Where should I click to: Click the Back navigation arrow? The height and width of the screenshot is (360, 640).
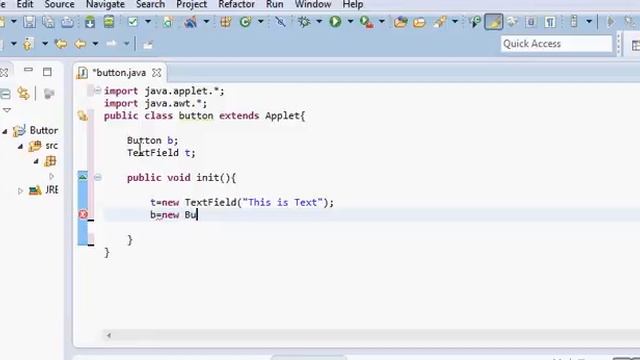[80, 44]
